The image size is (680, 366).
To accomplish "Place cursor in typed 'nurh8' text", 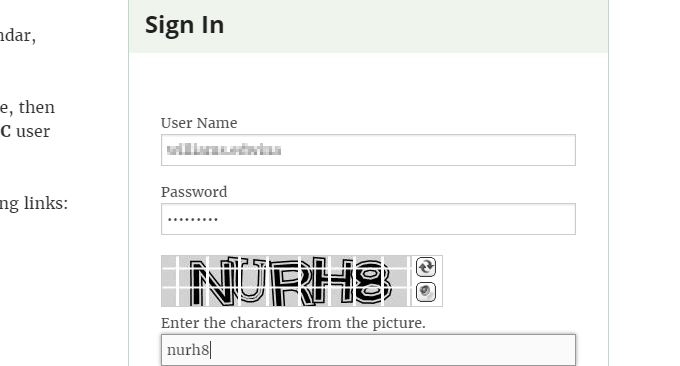I will coord(188,350).
